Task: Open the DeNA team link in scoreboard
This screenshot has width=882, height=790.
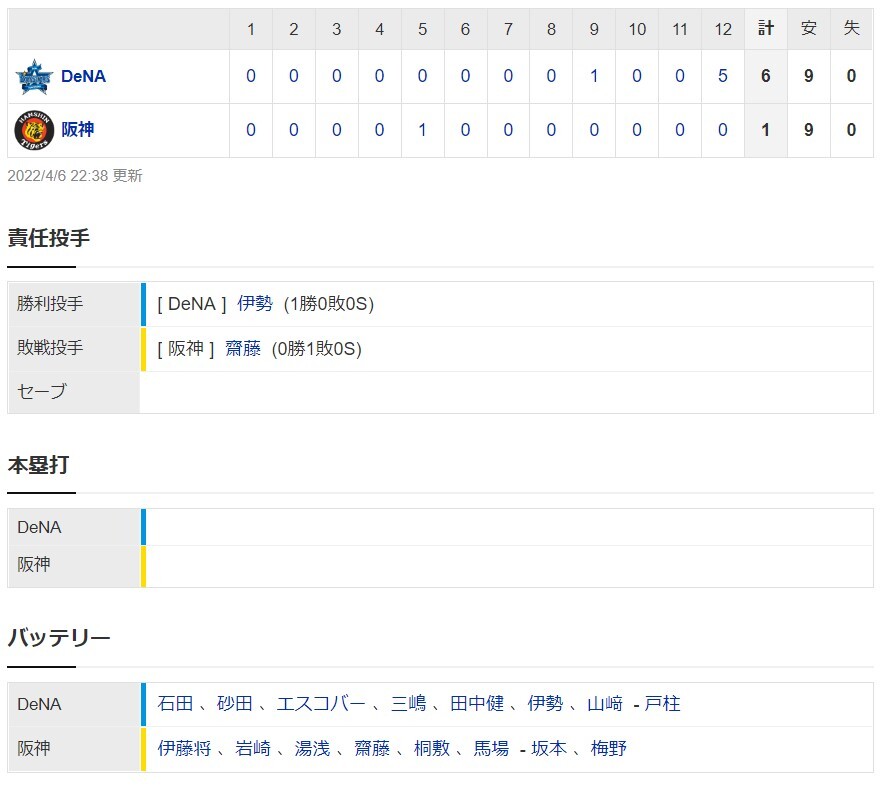Action: [83, 76]
